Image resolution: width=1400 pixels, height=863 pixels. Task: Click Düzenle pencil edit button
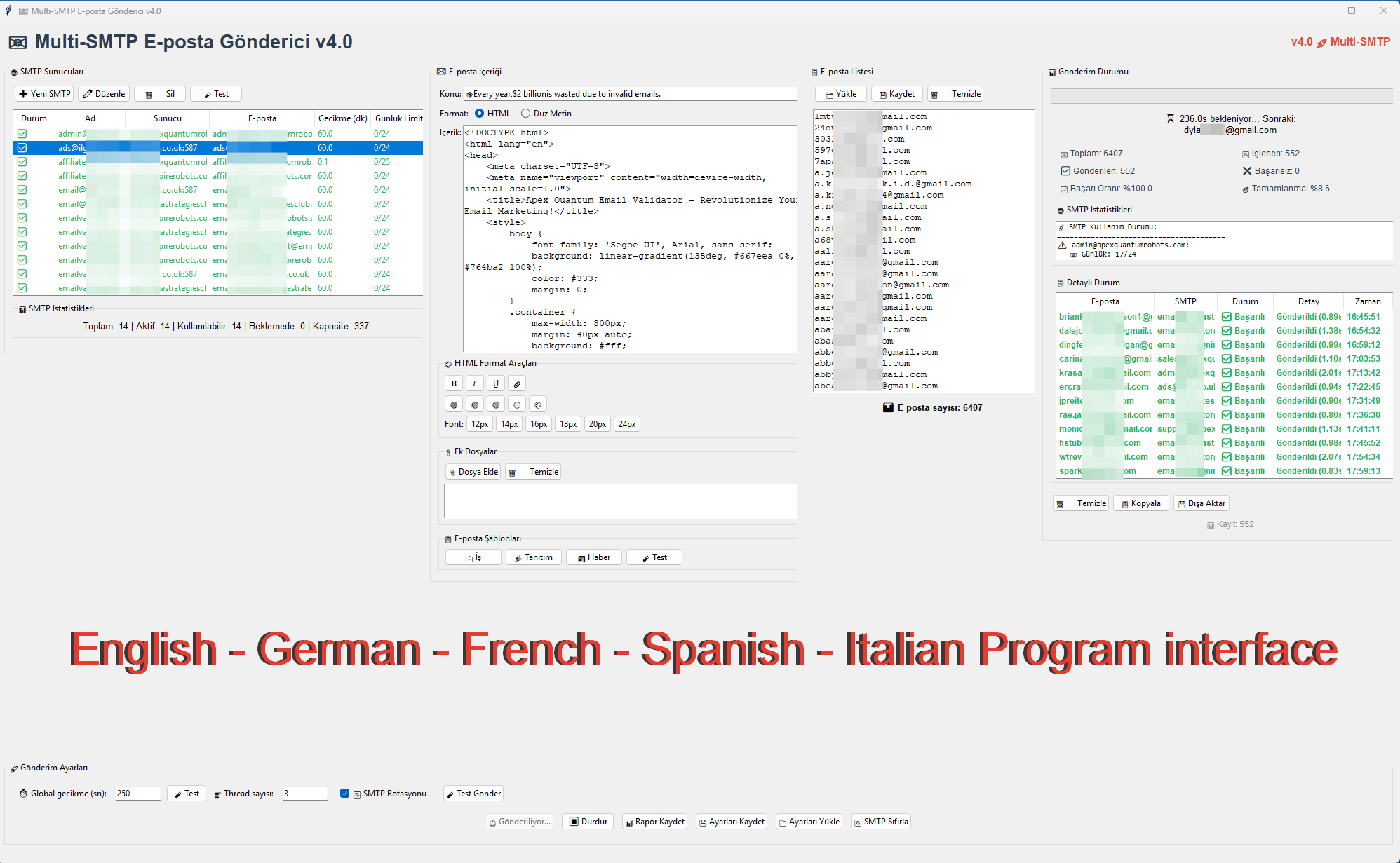pos(104,94)
